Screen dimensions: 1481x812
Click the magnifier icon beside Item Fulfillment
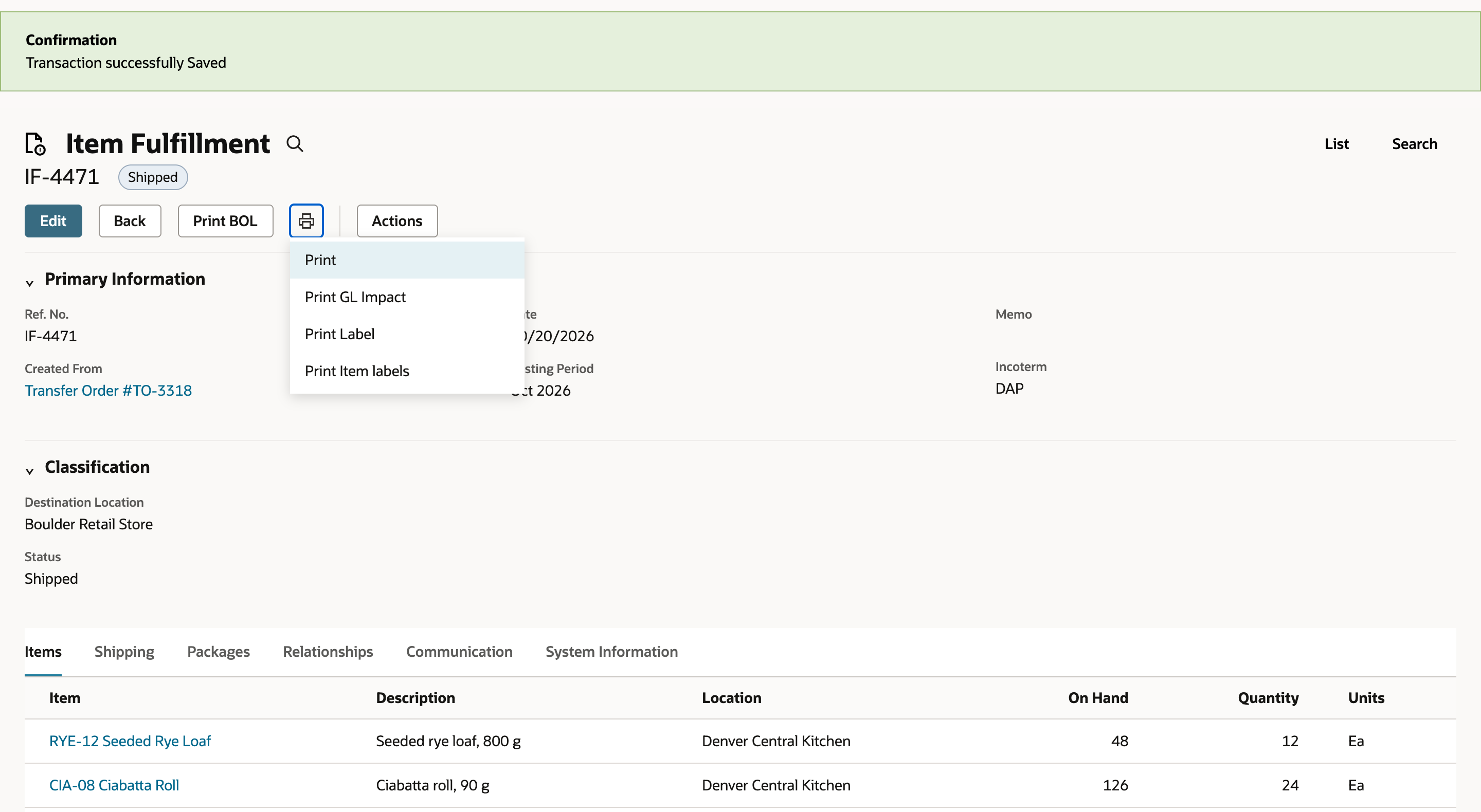tap(295, 144)
